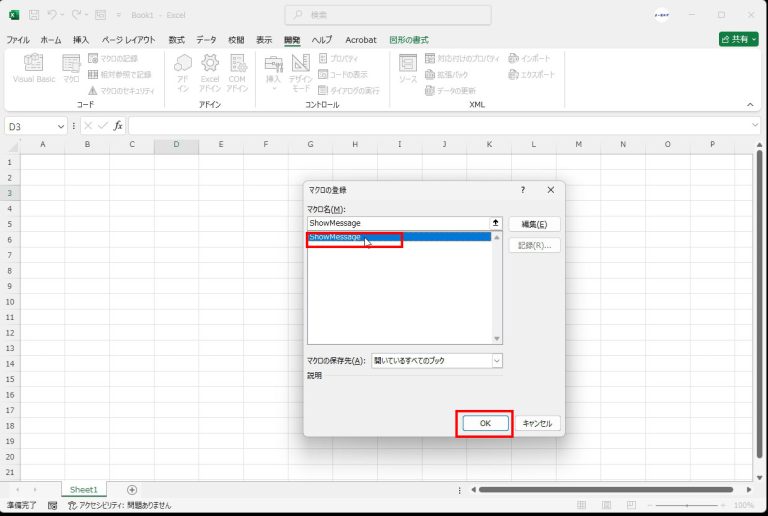
Task: Expand the Name Box dropdown arrow
Action: [62, 126]
